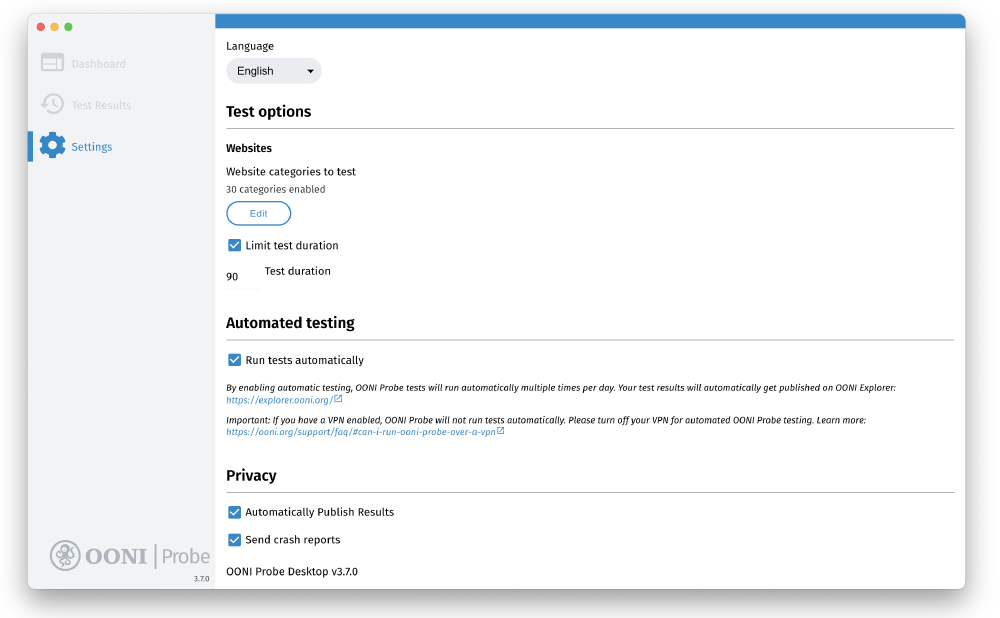1000x618 pixels.
Task: Disable Send crash reports
Action: (x=234, y=539)
